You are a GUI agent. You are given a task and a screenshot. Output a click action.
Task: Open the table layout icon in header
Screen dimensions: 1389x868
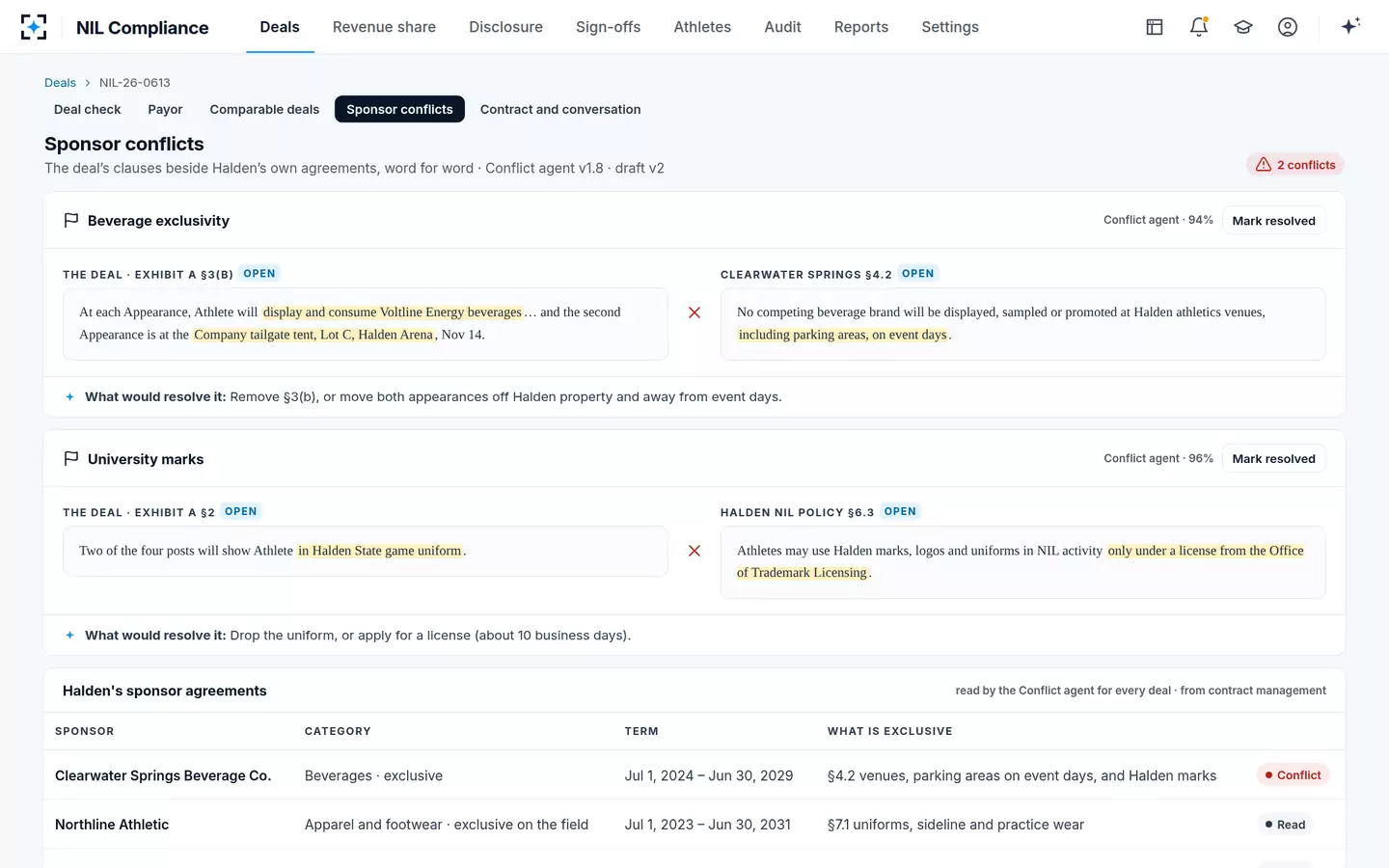click(1155, 27)
